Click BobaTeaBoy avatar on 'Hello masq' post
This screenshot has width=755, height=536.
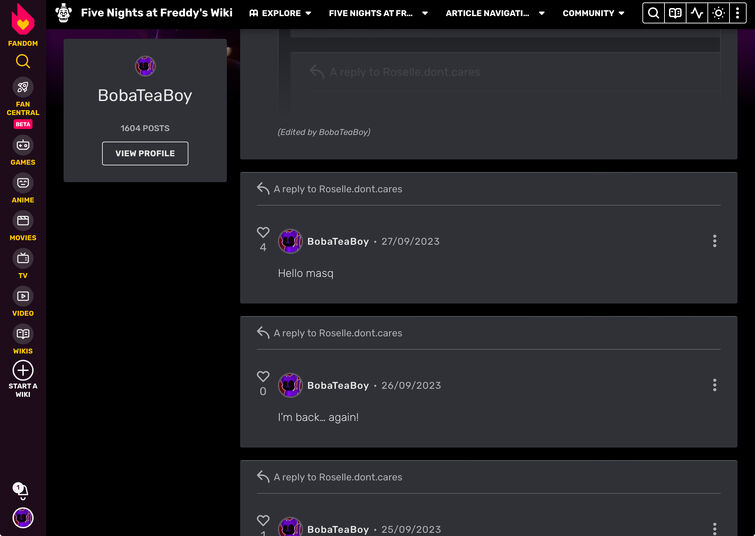[x=290, y=241]
